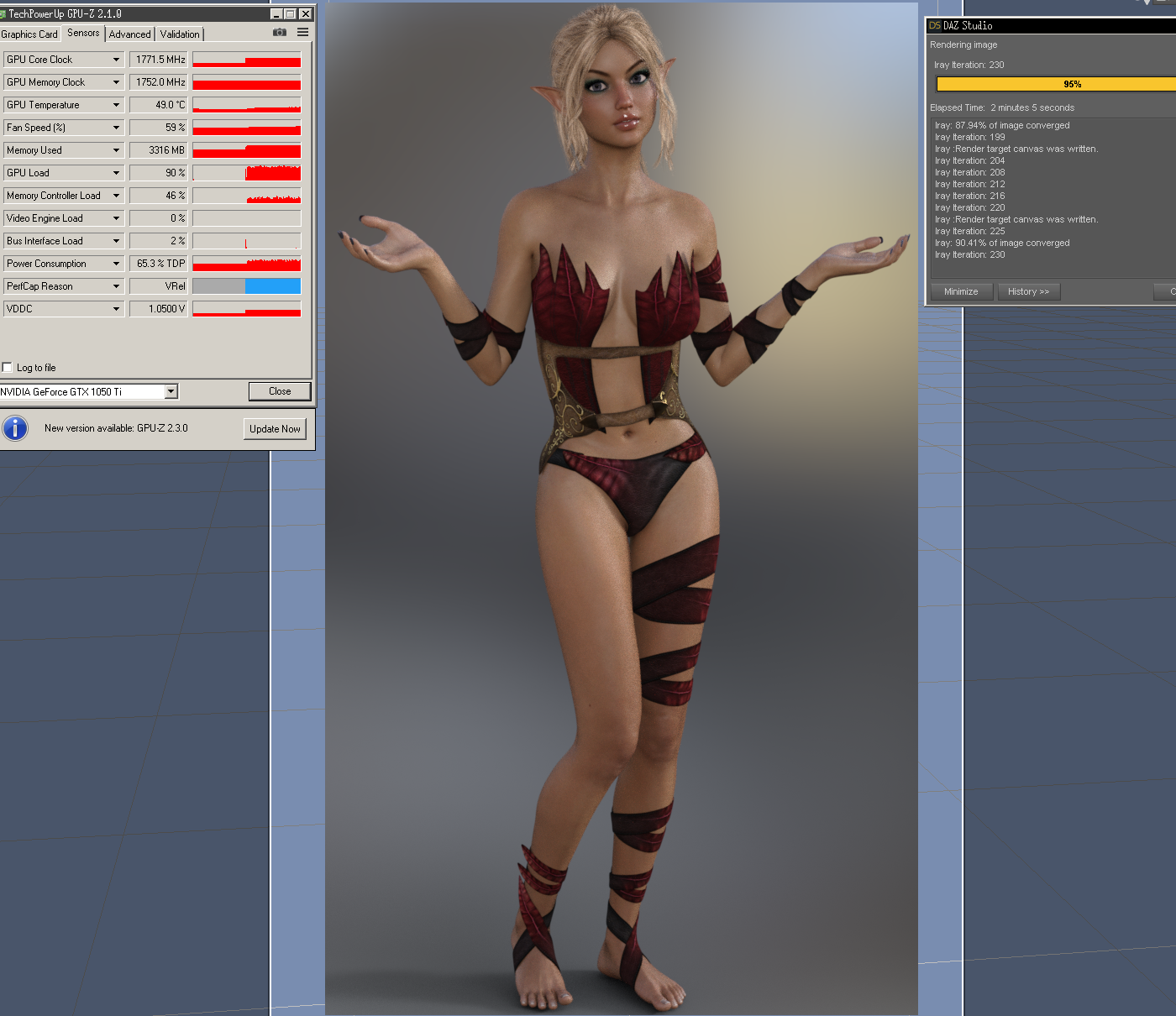The image size is (1176, 1016).
Task: Click the 95% render progress bar
Action: (1056, 84)
